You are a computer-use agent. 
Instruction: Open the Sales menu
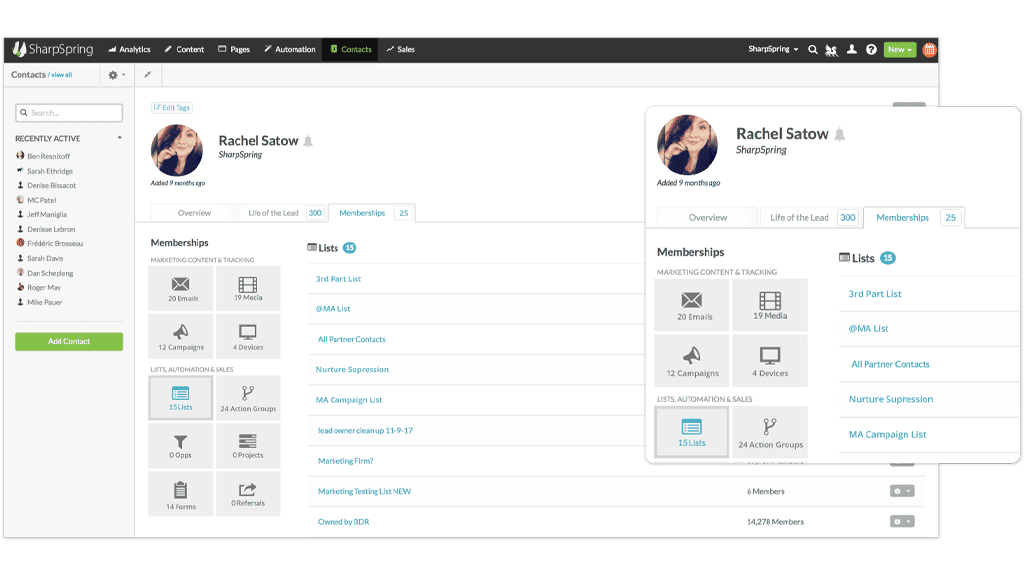(x=400, y=49)
